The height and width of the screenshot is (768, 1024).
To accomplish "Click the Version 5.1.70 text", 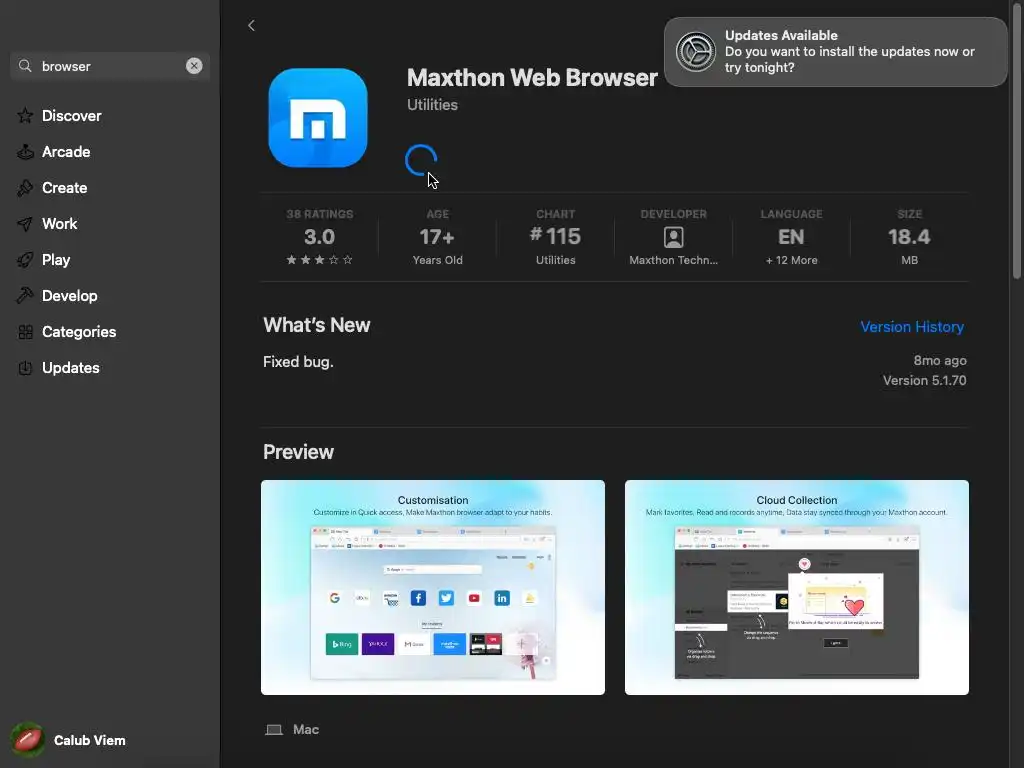I will click(x=924, y=380).
